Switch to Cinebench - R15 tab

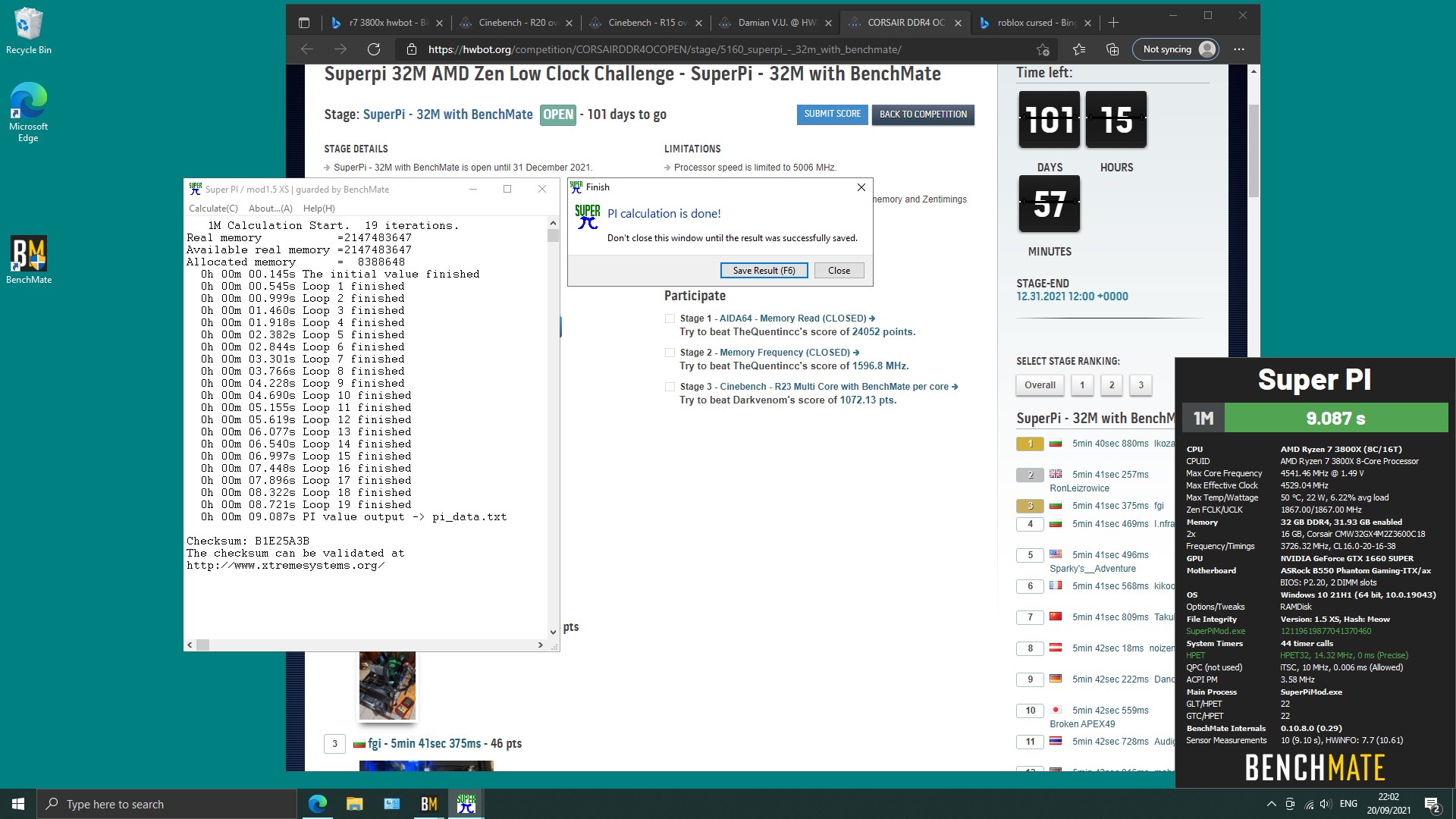(645, 23)
